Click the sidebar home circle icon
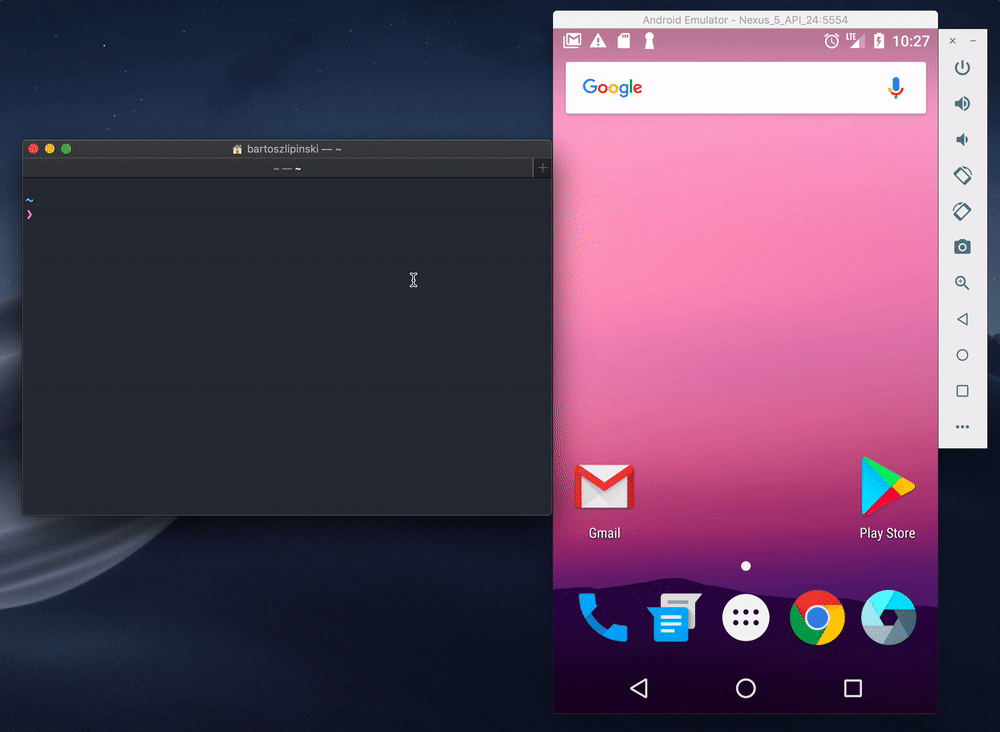 point(962,355)
